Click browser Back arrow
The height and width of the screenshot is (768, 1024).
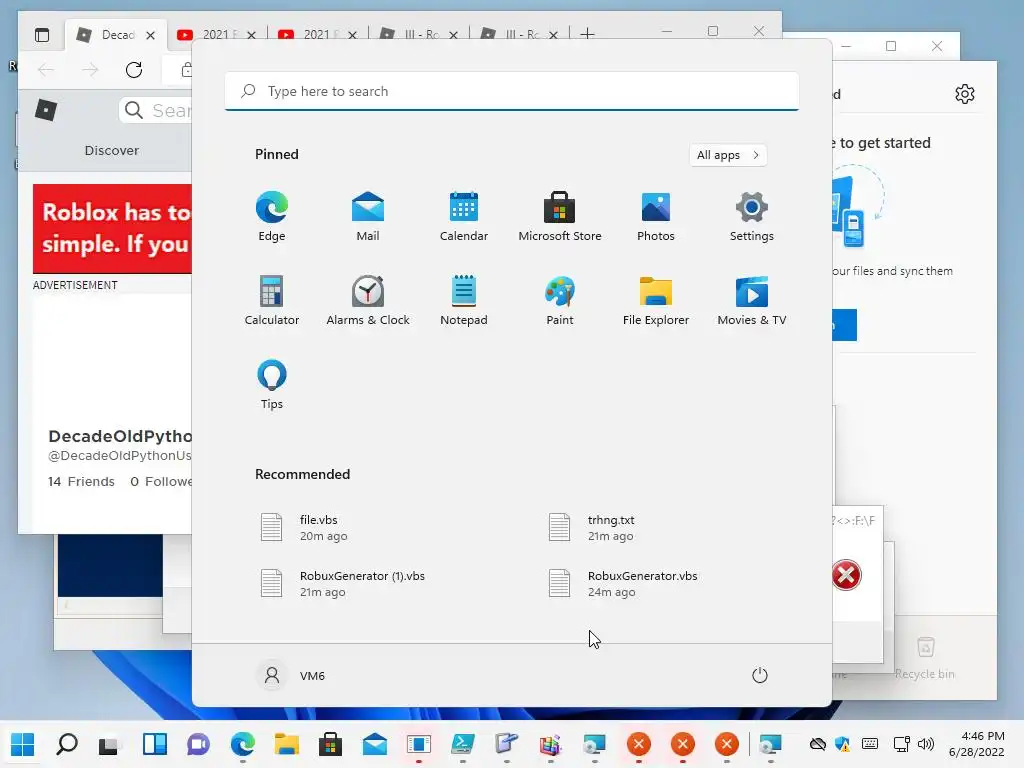coord(46,70)
